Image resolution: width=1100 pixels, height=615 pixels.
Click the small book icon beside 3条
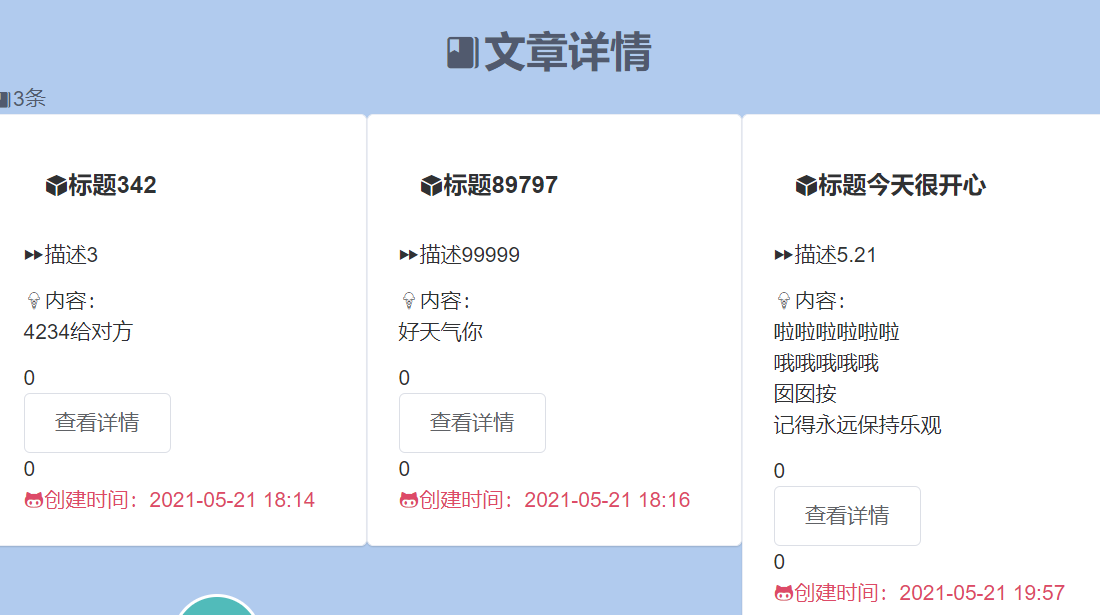point(4,99)
